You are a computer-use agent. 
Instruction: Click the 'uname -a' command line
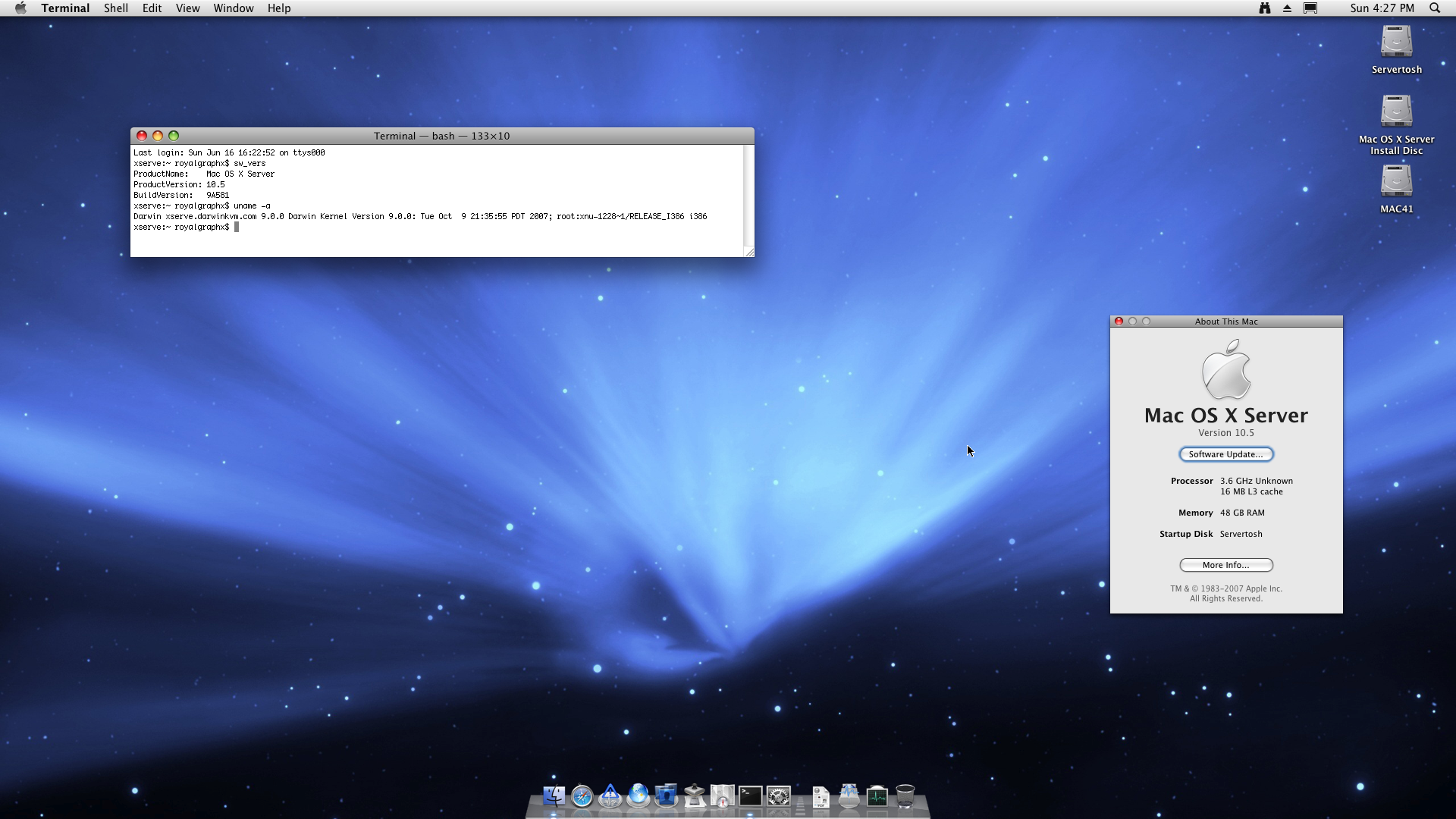(202, 206)
